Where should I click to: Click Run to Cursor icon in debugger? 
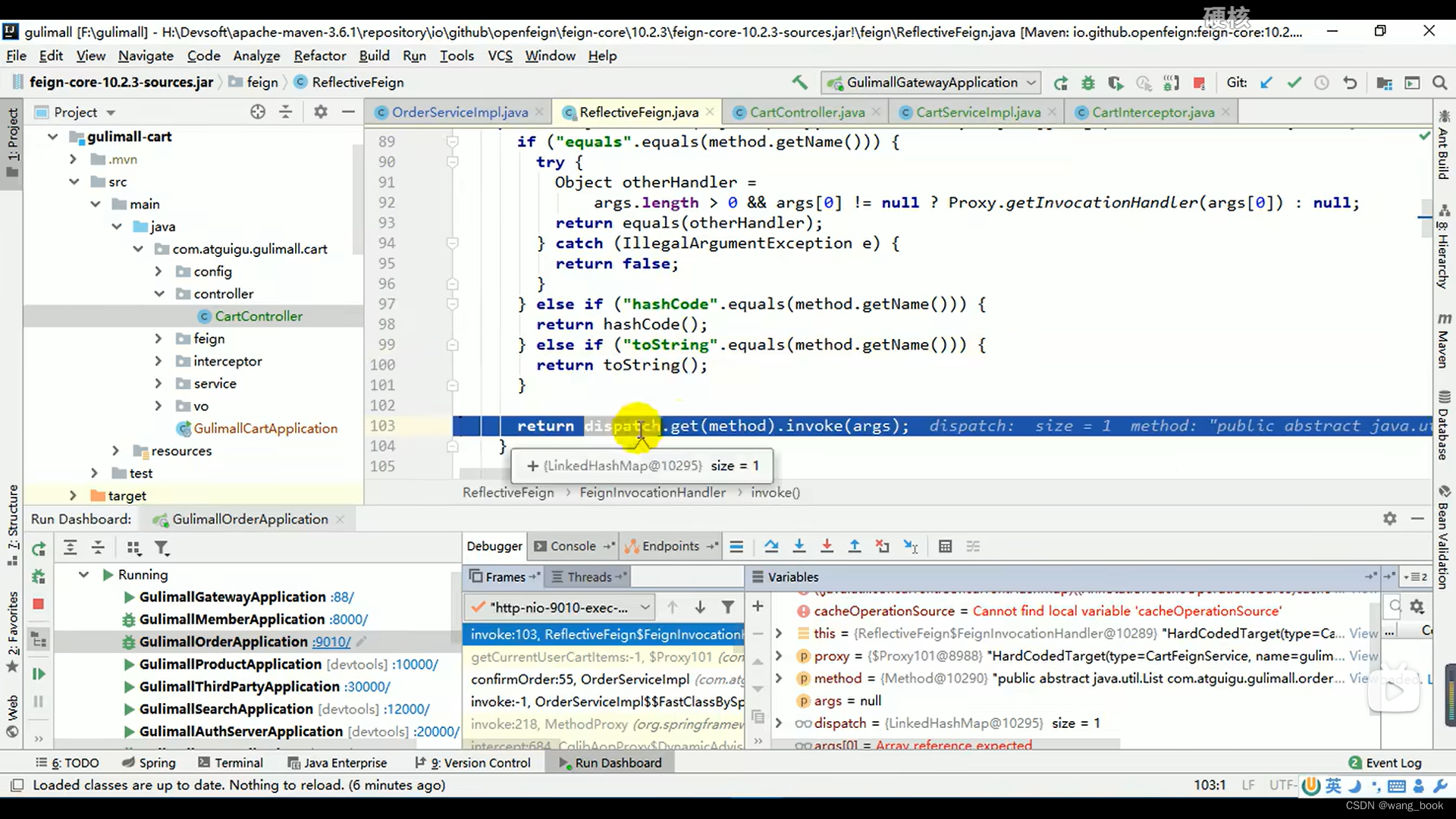click(911, 546)
